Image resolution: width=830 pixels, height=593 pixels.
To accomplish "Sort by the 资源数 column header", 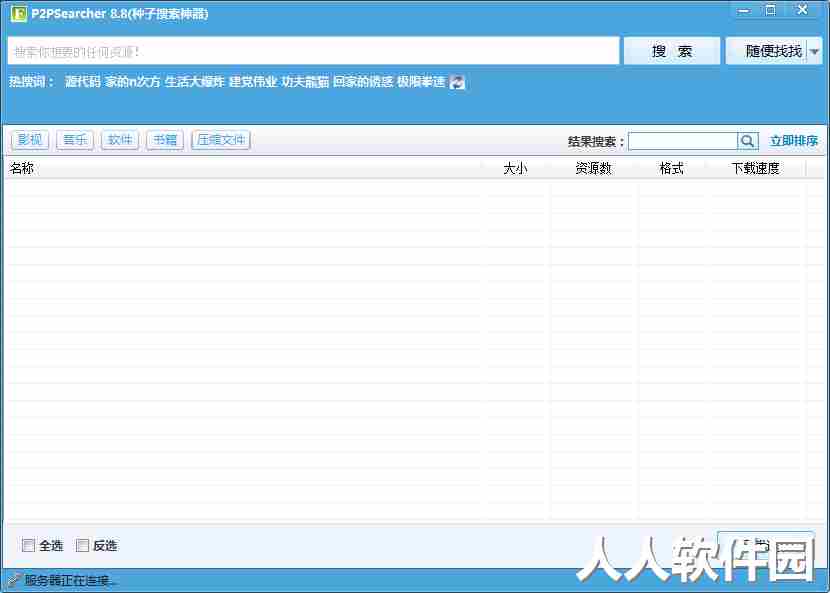I will (594, 168).
